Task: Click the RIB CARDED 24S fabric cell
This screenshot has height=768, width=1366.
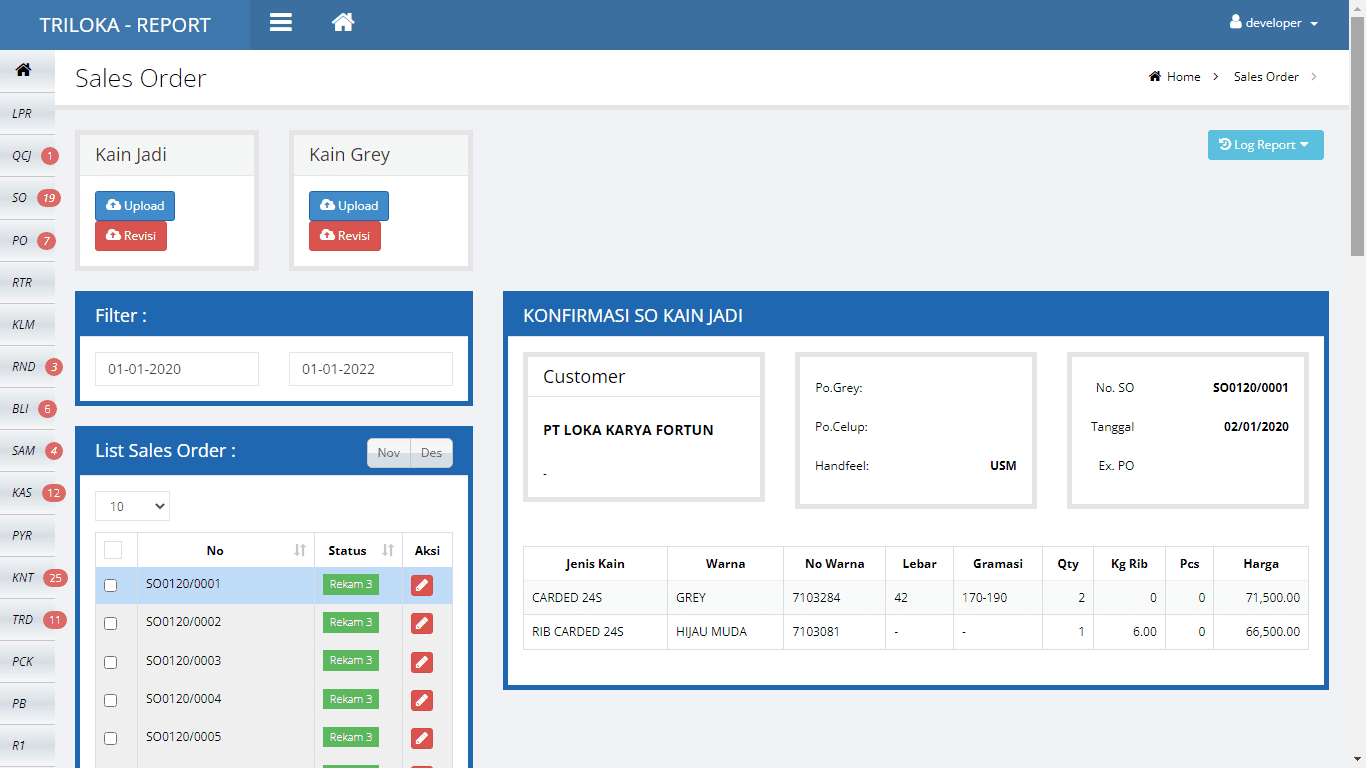Action: coord(595,632)
